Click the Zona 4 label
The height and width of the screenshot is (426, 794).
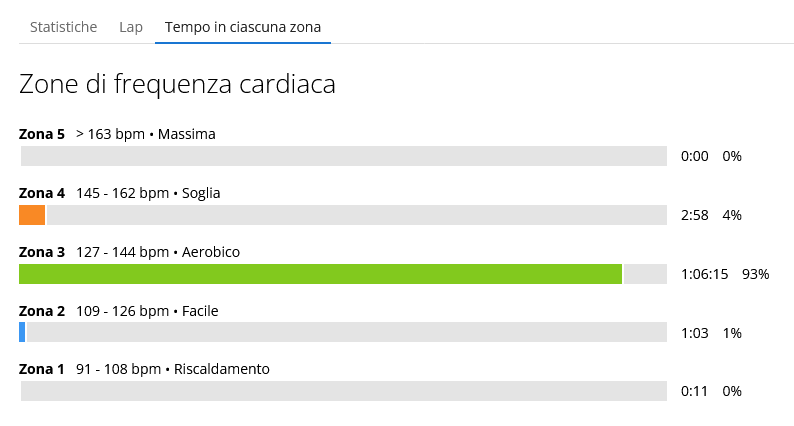(42, 193)
